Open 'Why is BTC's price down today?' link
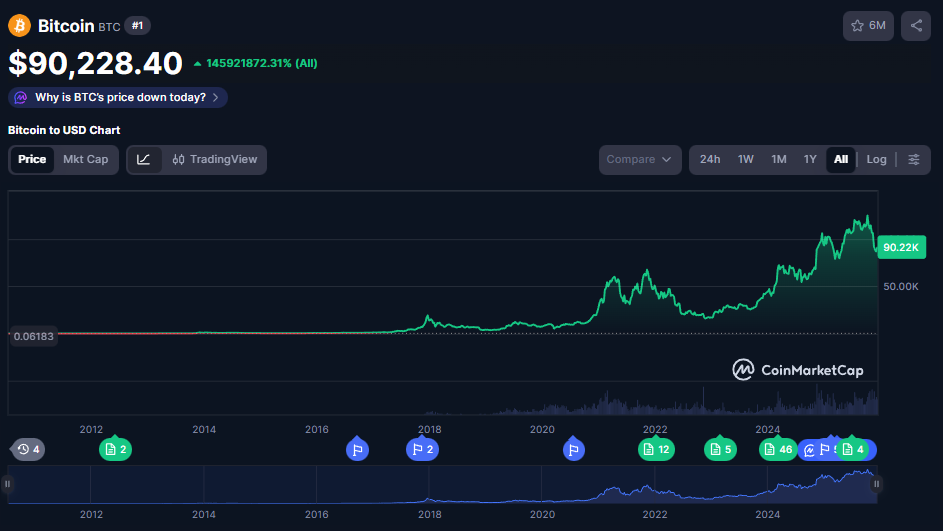943x531 pixels. point(118,97)
